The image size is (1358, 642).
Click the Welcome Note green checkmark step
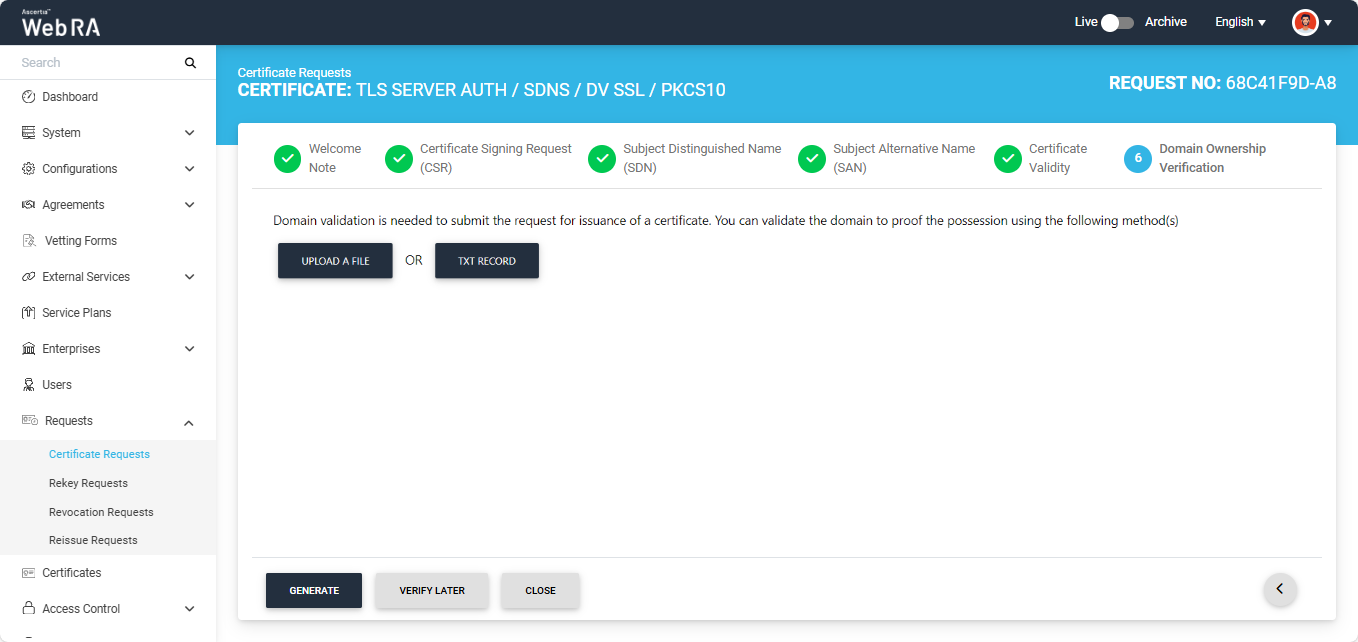point(287,158)
